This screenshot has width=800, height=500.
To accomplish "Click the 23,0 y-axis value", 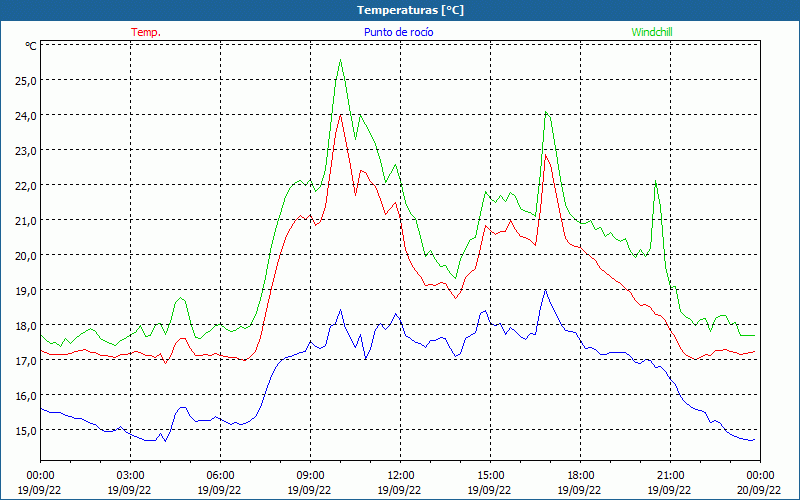I will [27, 151].
